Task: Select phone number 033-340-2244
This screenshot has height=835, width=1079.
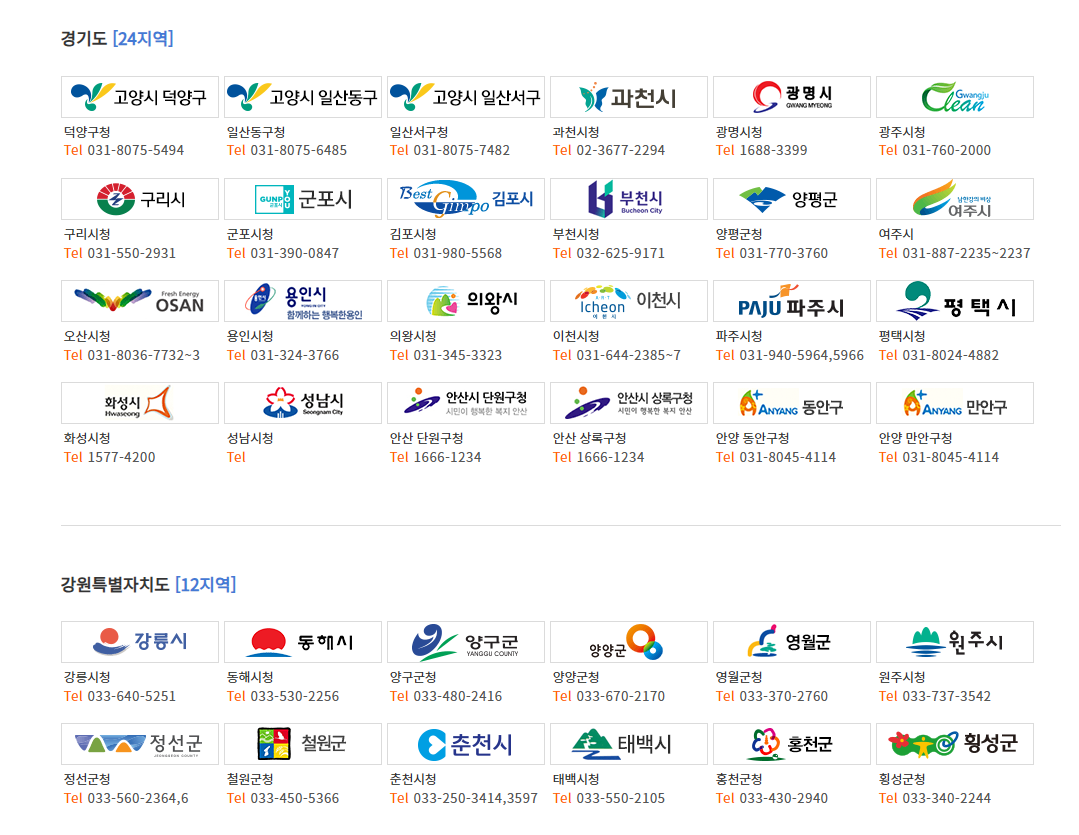Action: pyautogui.click(x=947, y=799)
